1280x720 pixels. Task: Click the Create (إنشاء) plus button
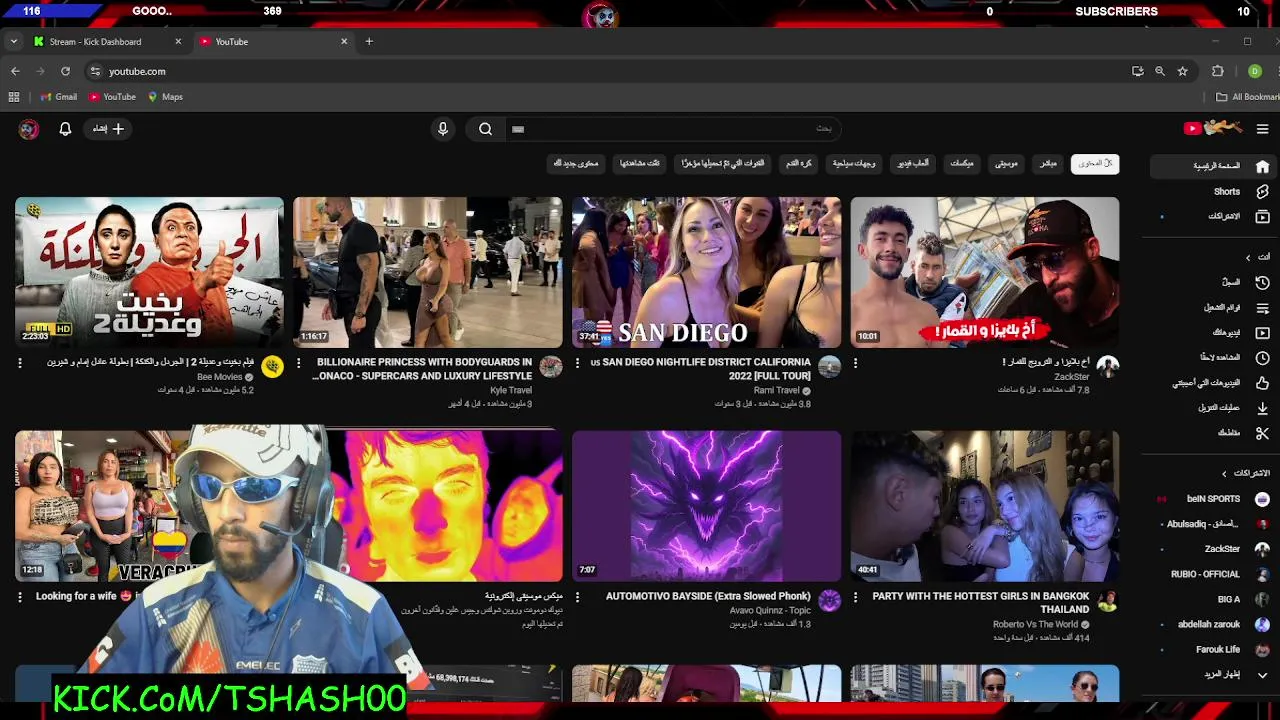109,128
